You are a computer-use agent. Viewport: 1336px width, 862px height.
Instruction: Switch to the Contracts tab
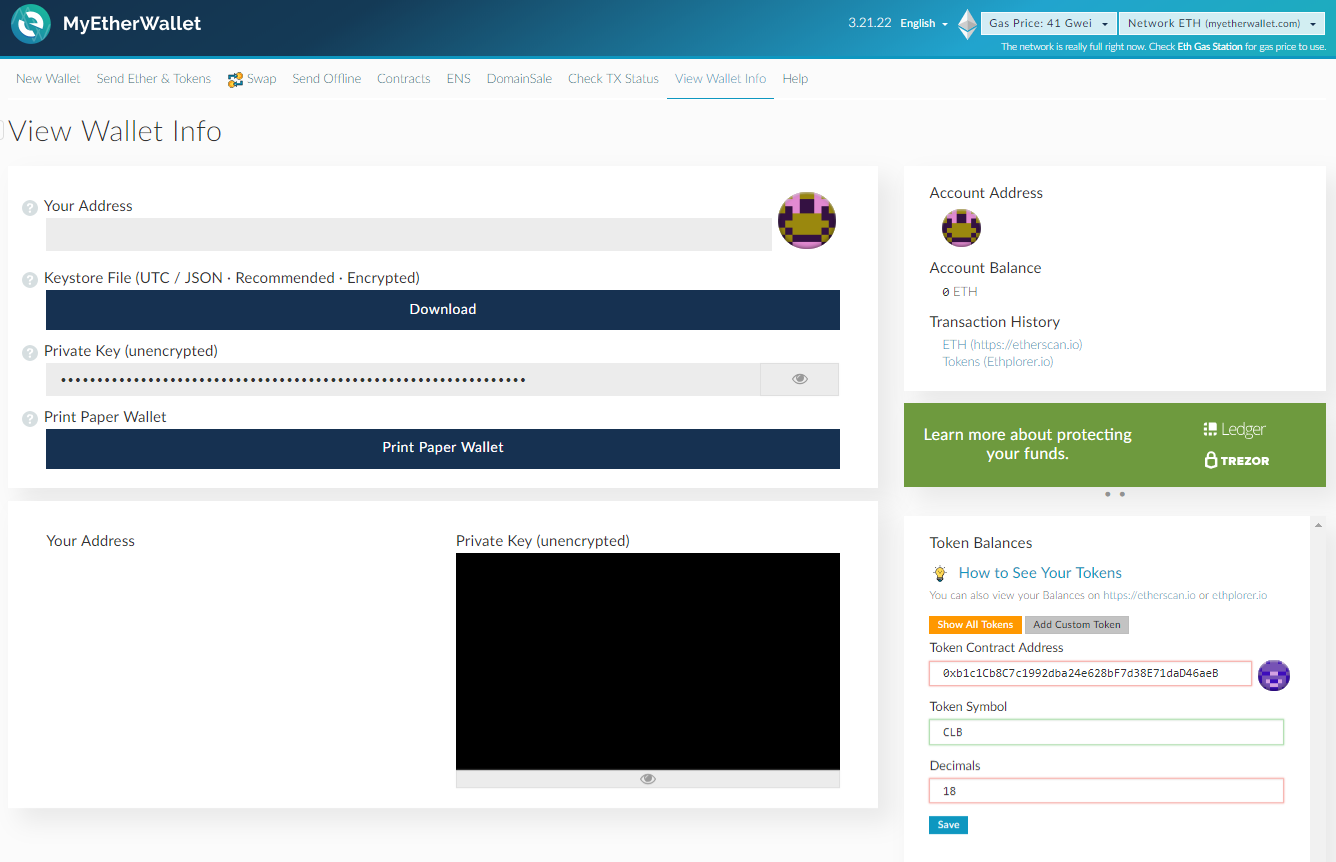click(404, 79)
